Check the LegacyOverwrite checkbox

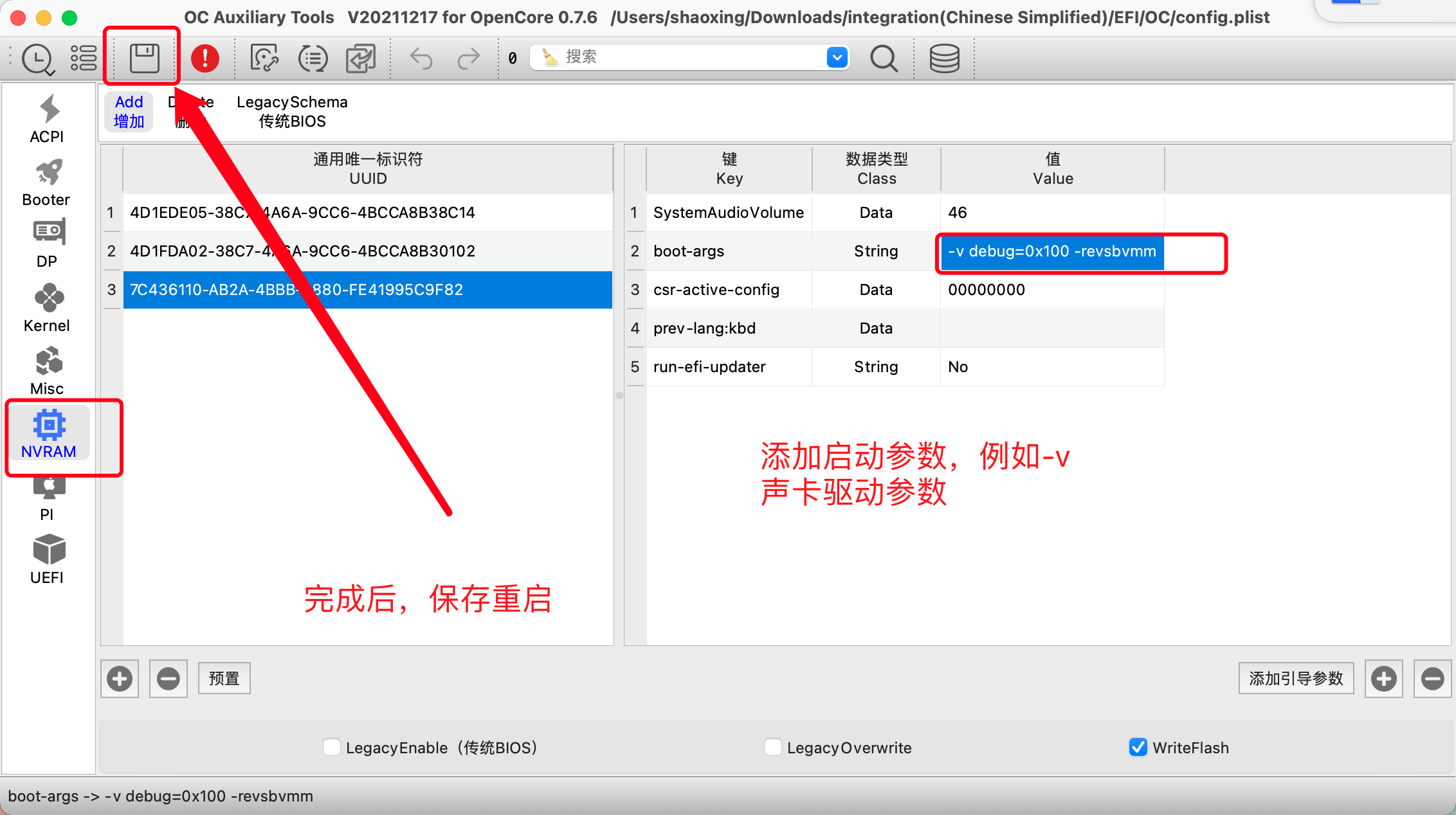[773, 747]
